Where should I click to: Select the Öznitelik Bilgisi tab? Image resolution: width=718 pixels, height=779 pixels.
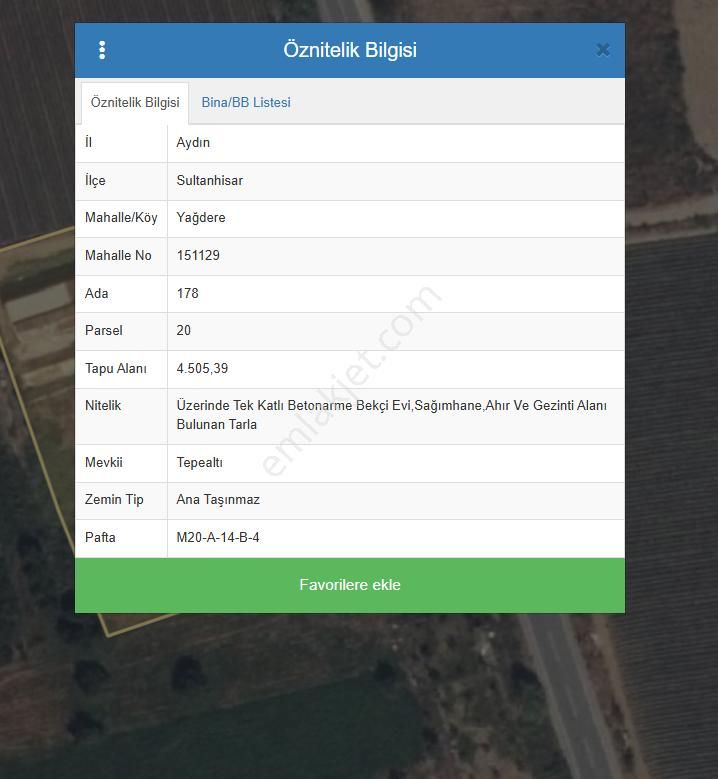tap(135, 102)
